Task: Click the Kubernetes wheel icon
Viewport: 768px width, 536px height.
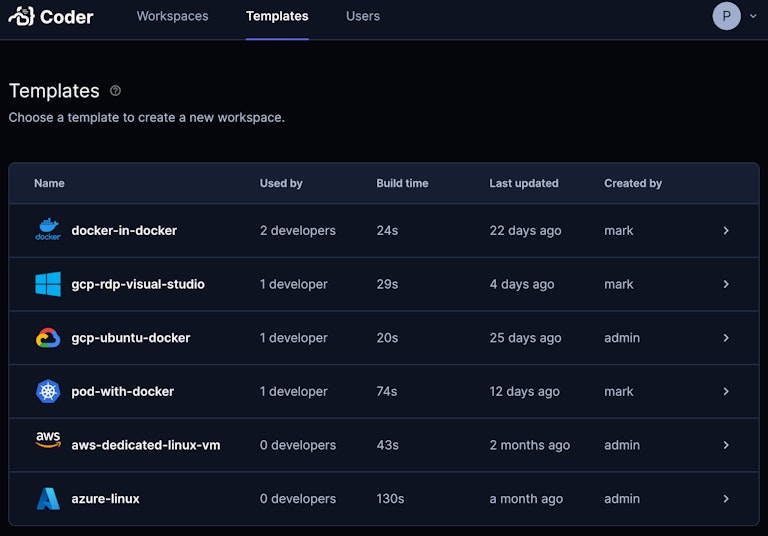Action: tap(48, 391)
